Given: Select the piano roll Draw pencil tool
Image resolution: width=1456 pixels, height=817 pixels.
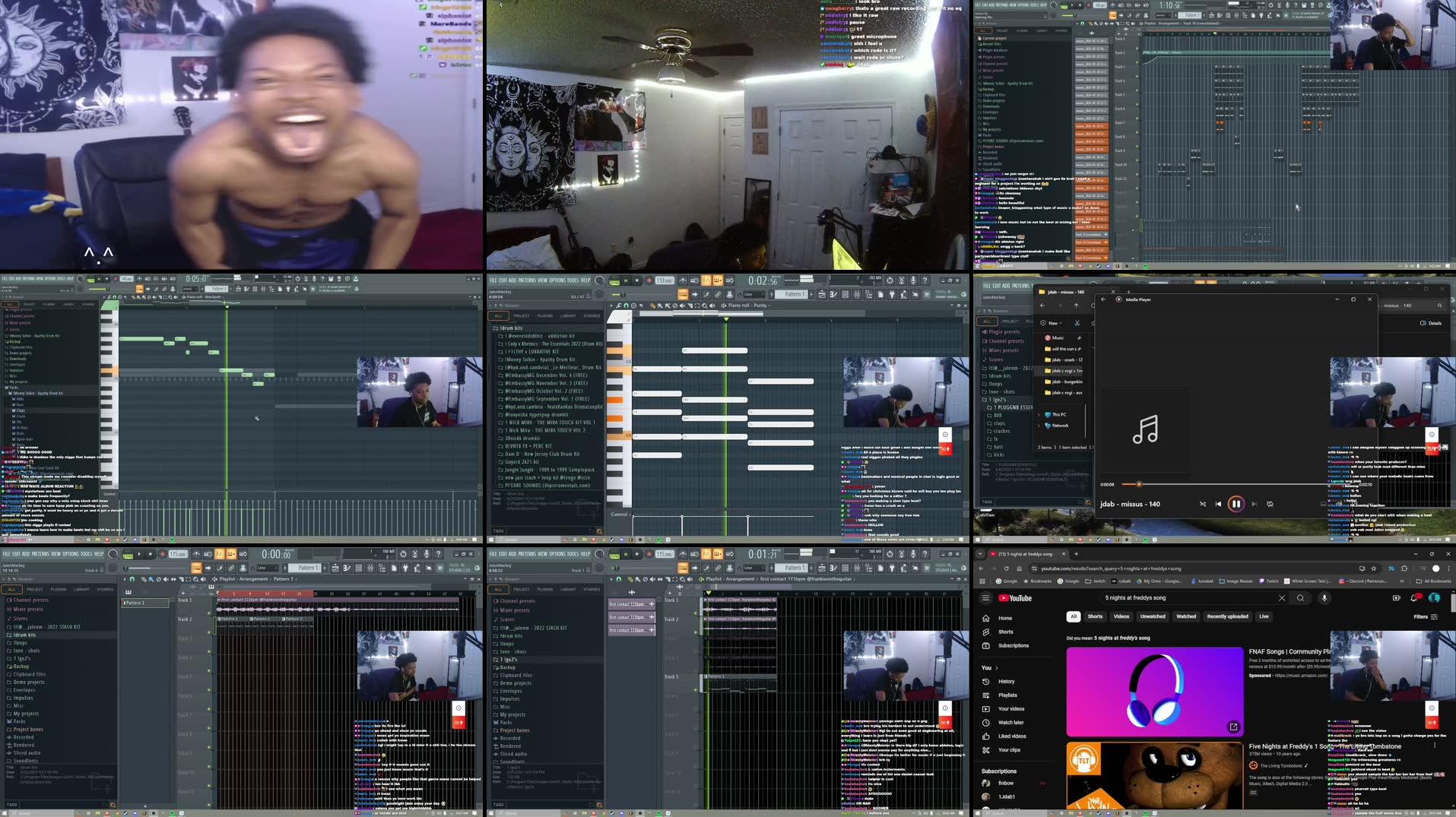Looking at the screenshot, I should [x=652, y=306].
